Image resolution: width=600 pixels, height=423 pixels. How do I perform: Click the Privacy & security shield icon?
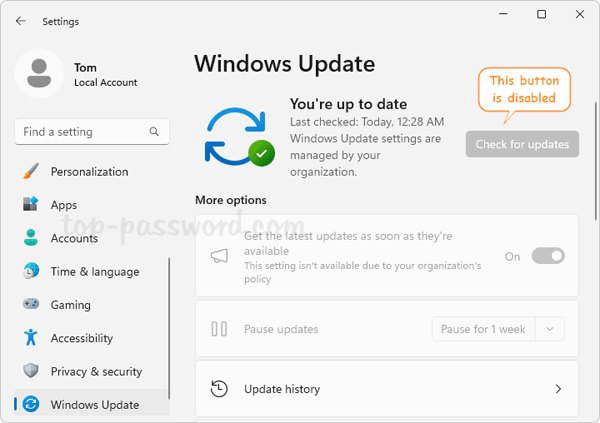[x=31, y=371]
